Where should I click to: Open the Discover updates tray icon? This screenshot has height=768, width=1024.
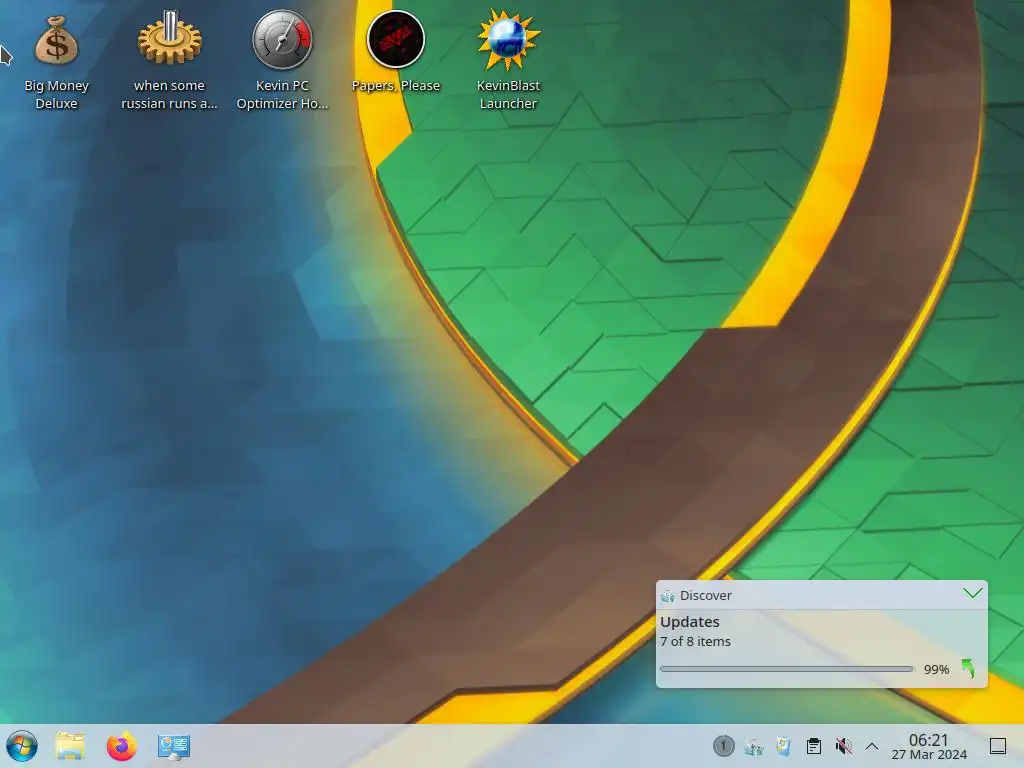pyautogui.click(x=754, y=746)
